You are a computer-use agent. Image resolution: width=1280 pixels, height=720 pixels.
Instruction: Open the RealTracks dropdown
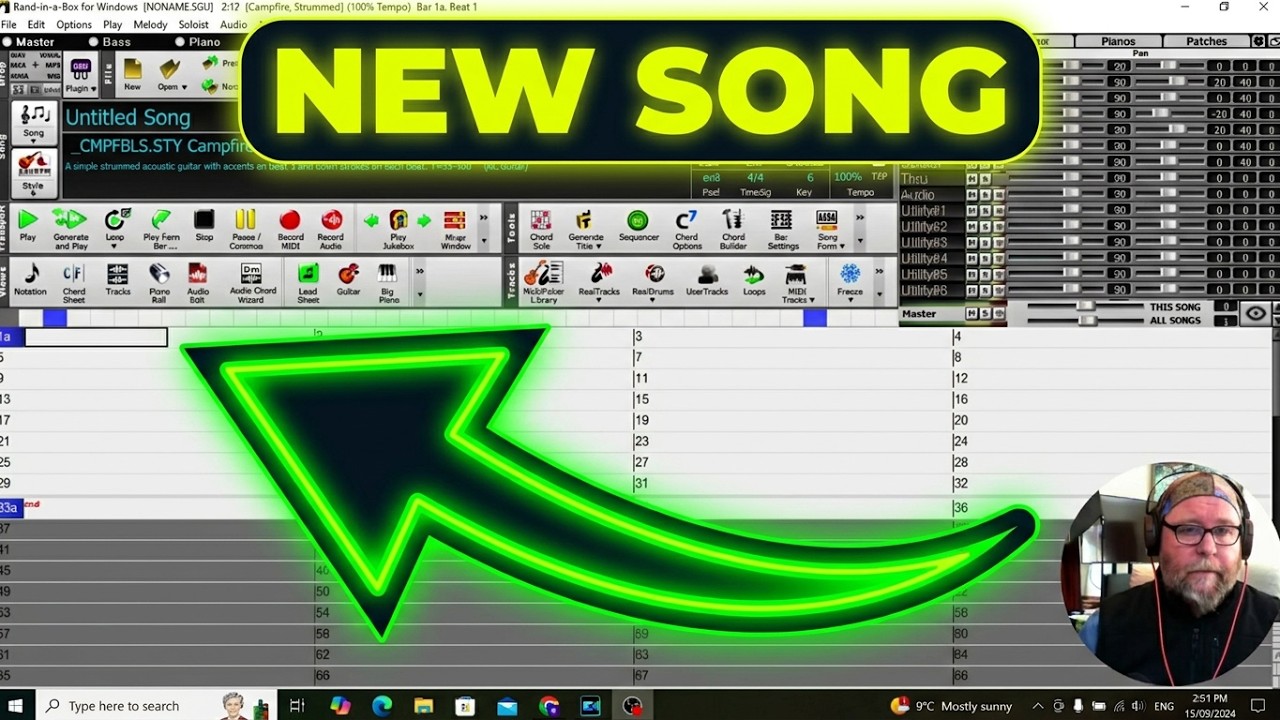600,300
